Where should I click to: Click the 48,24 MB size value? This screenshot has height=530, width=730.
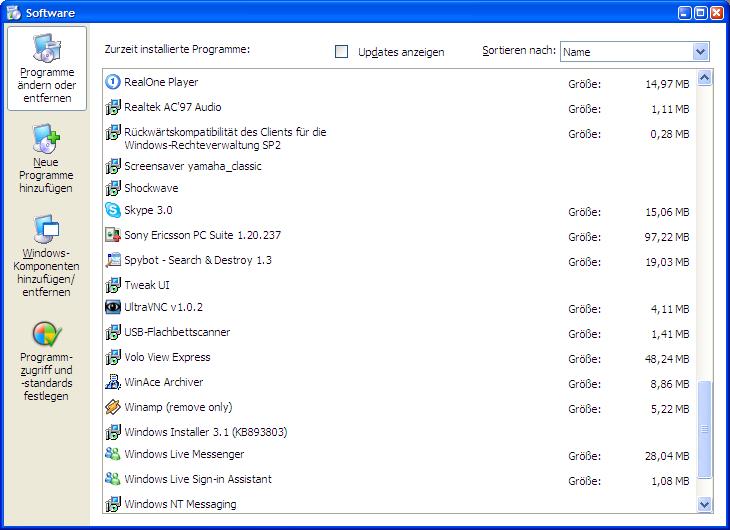[667, 359]
